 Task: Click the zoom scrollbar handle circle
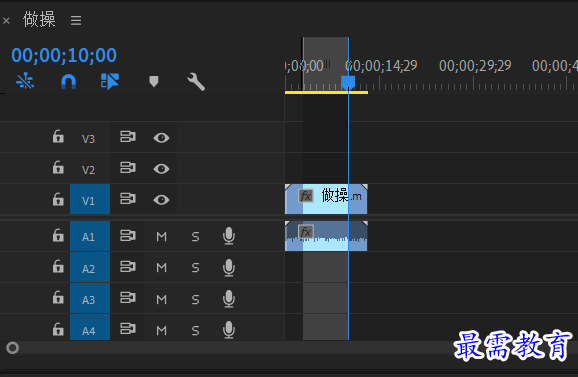13,348
